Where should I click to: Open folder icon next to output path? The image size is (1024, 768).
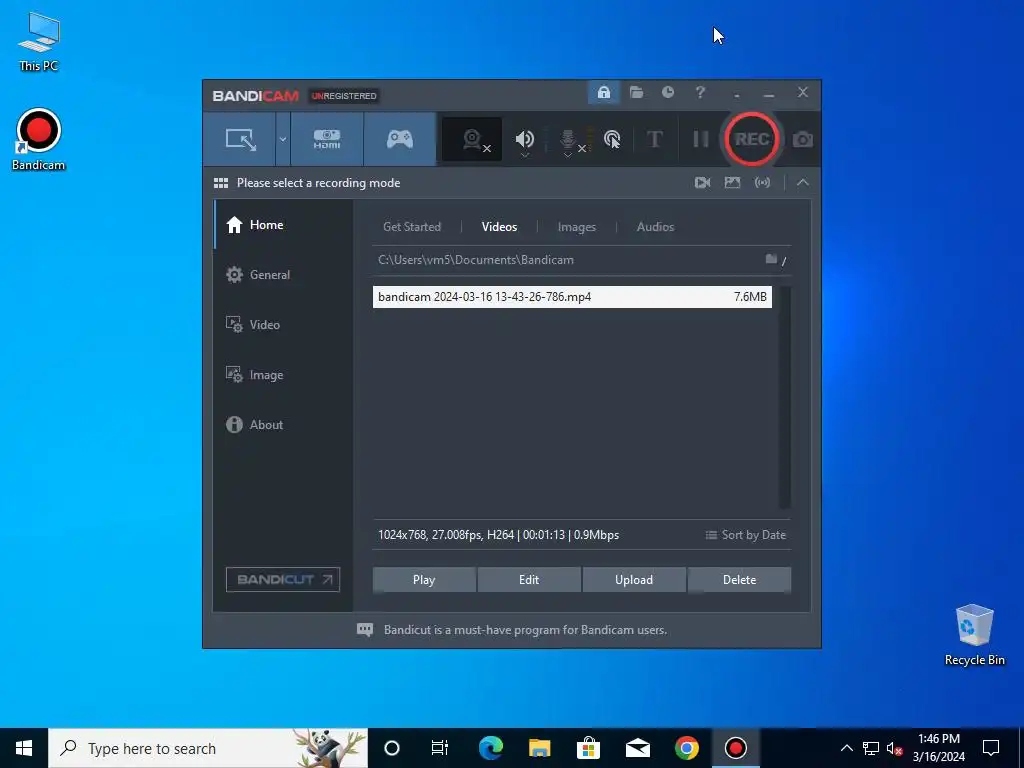[x=771, y=259]
